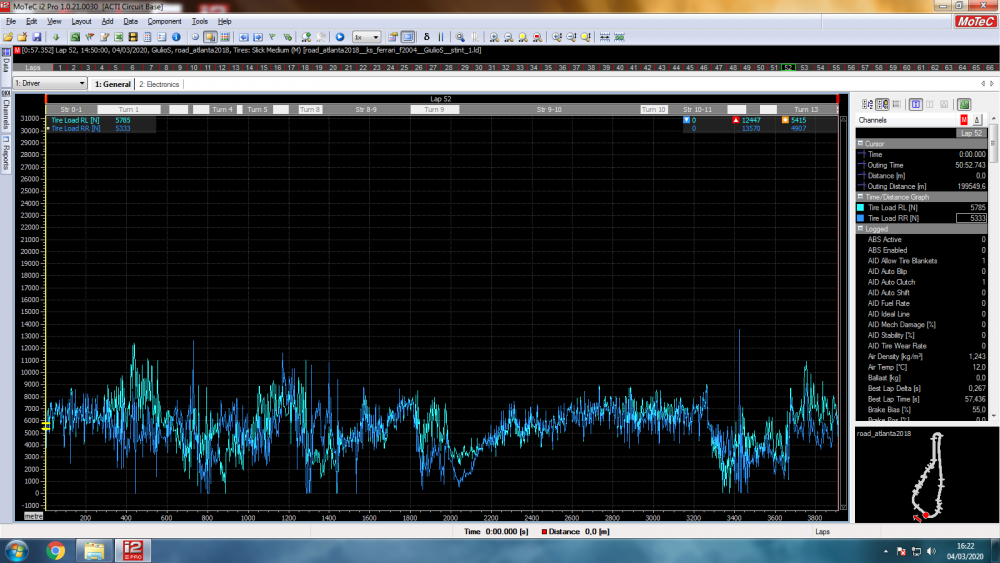Toggle the red M button beside Channels
This screenshot has height=563, width=1000.
[x=964, y=120]
